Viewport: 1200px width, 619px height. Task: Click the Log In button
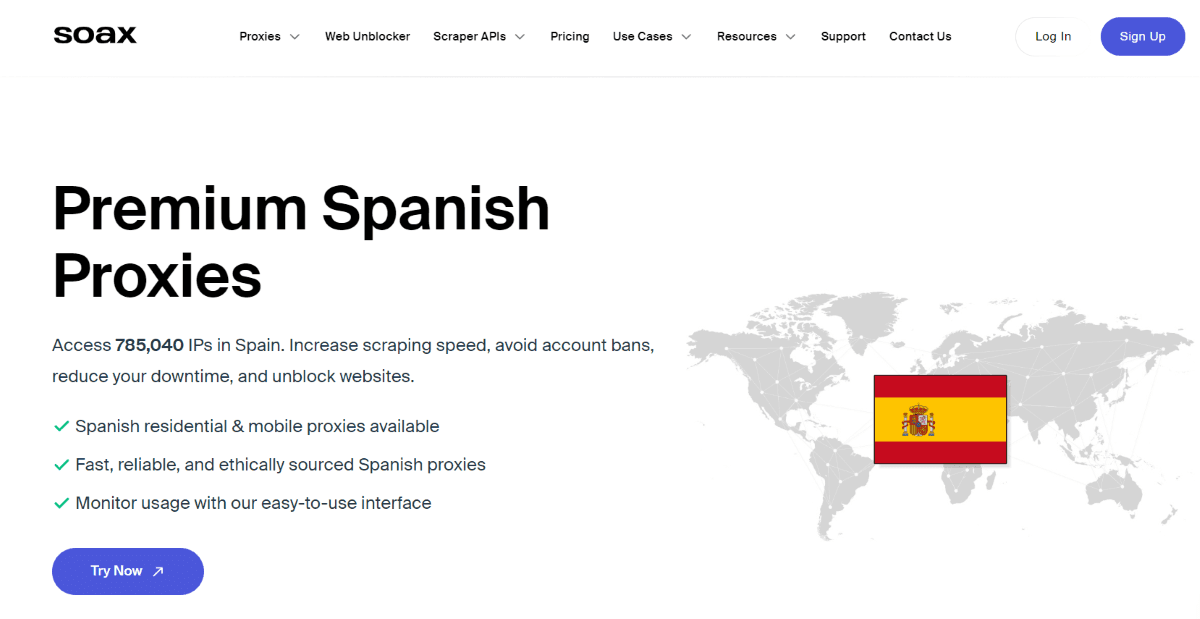click(1053, 36)
